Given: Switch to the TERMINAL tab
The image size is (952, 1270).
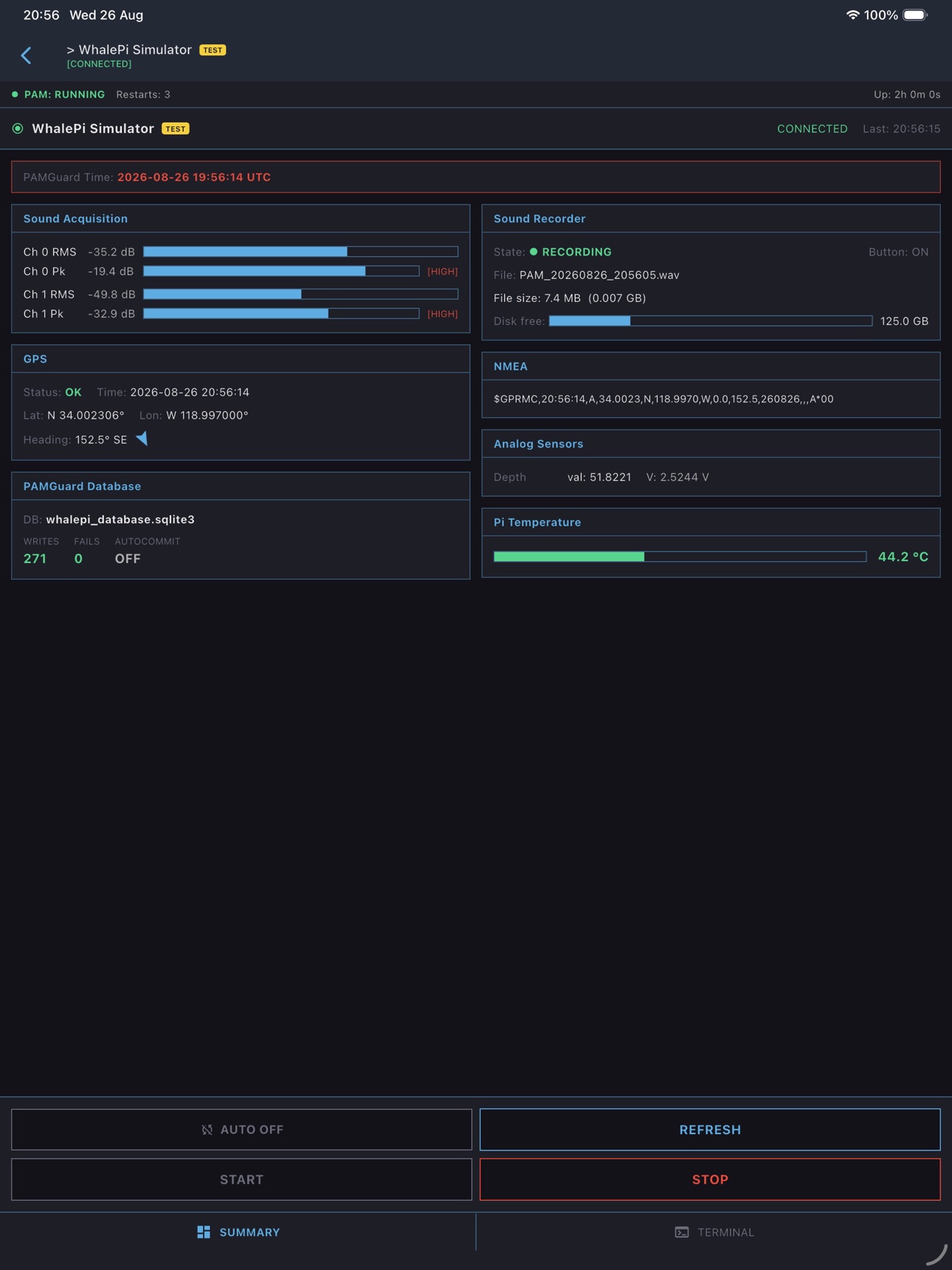Looking at the screenshot, I should (x=714, y=1232).
